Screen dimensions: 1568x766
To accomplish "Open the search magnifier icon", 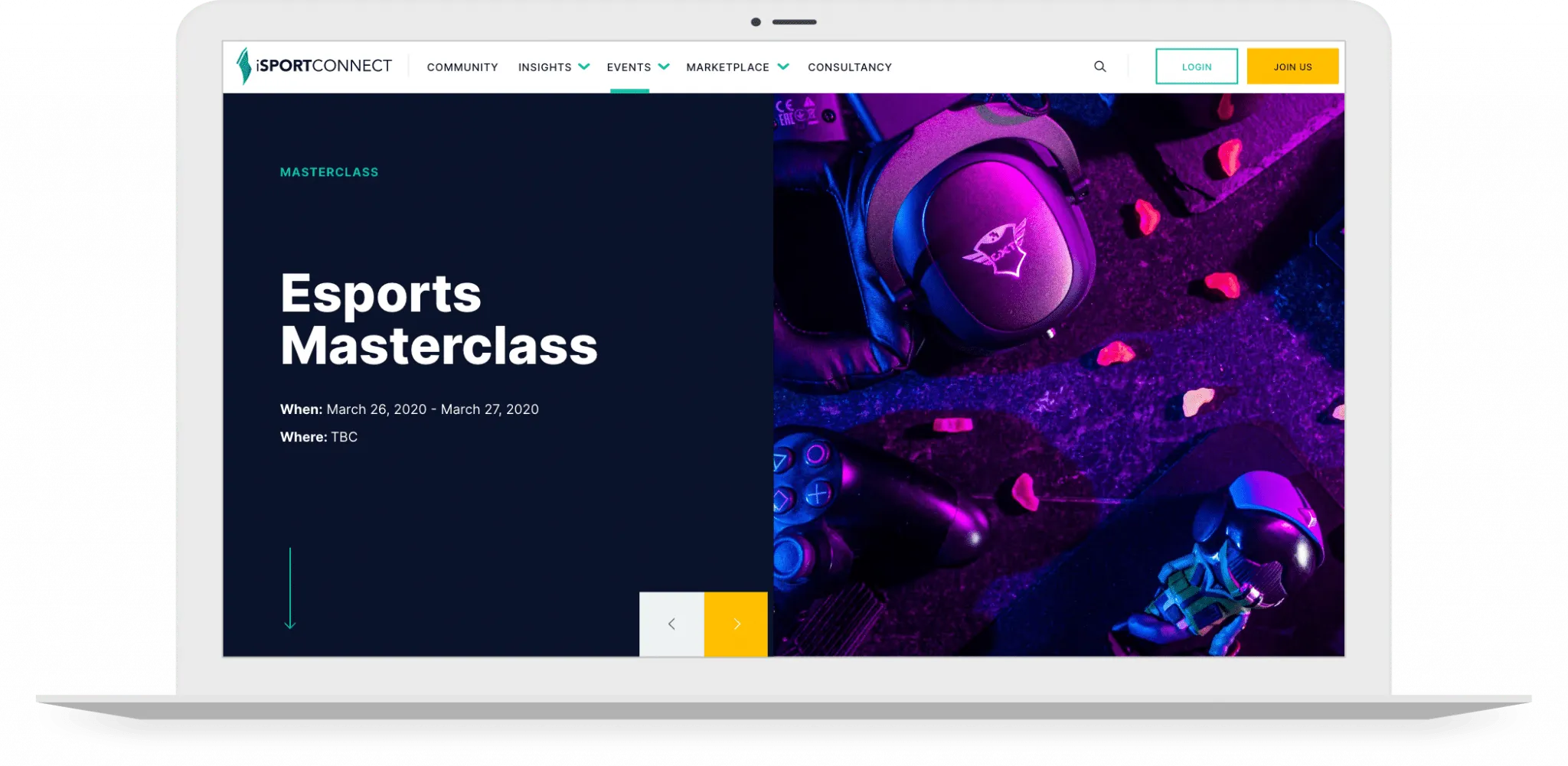I will coord(1099,67).
